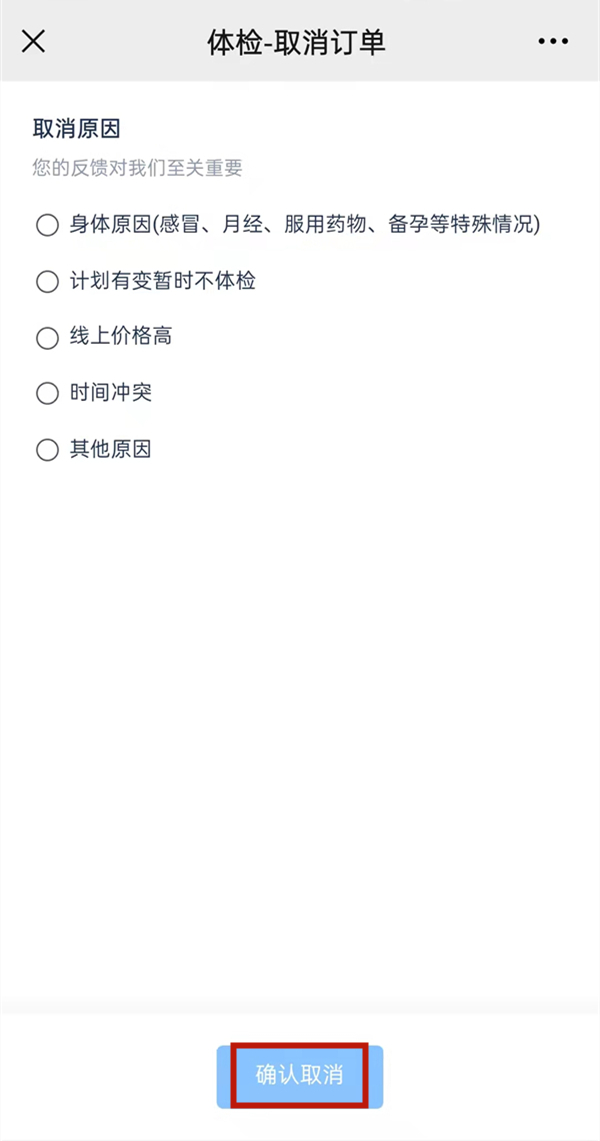Screen dimensions: 600x1141
Task: Click the 计划有变暂时不体检 option text
Action: (x=162, y=281)
